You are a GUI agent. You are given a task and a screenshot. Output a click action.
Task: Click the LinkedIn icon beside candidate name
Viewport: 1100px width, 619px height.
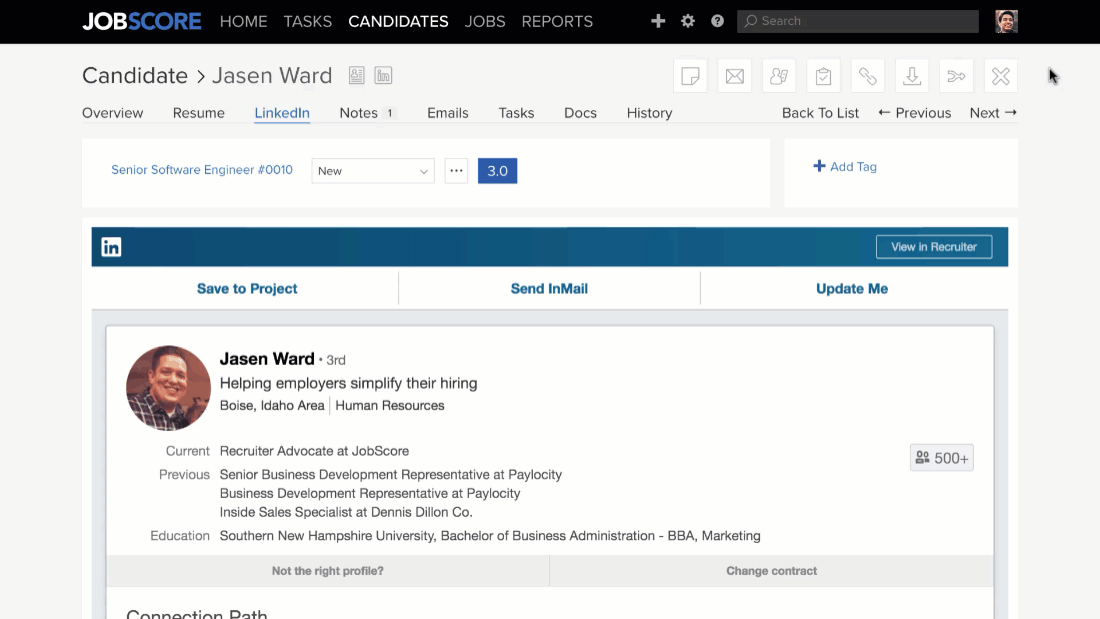coord(383,75)
